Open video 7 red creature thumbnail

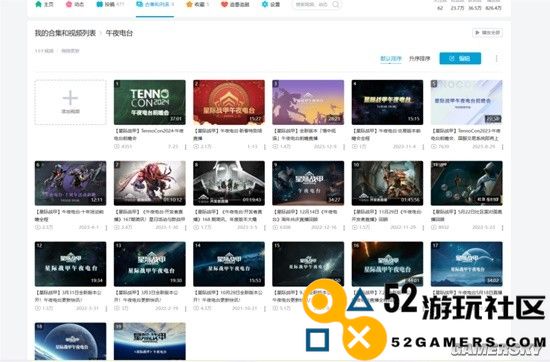coord(150,183)
